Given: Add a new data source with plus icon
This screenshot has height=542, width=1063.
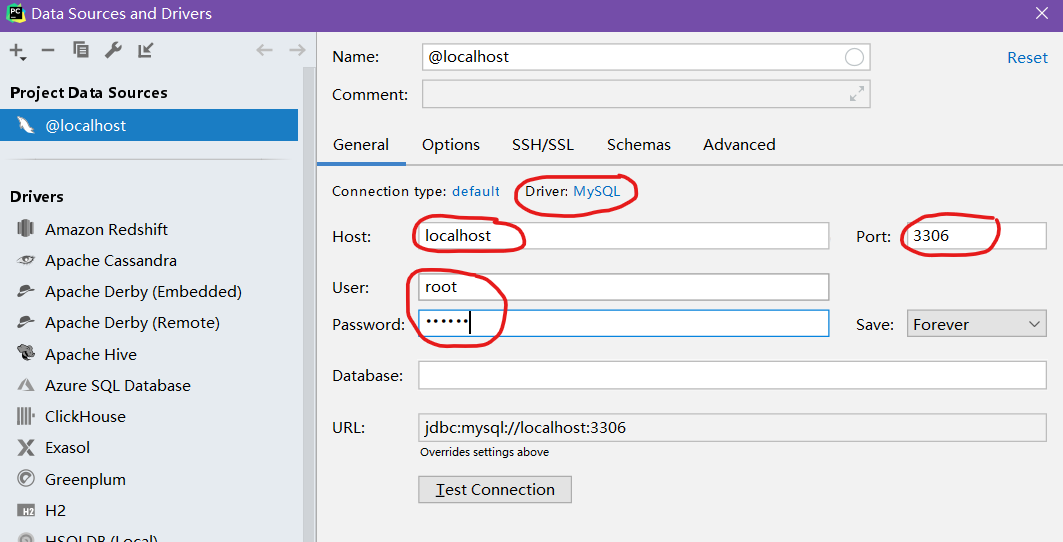Looking at the screenshot, I should point(18,51).
